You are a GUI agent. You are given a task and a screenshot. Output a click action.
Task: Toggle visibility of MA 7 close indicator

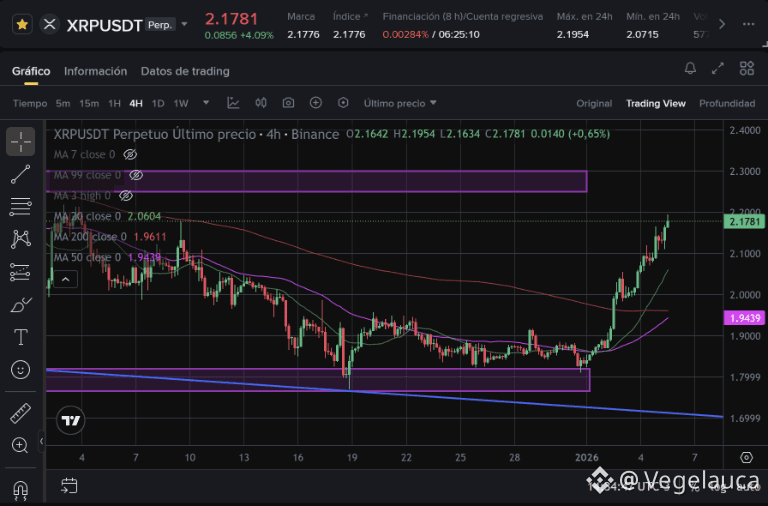click(x=130, y=155)
